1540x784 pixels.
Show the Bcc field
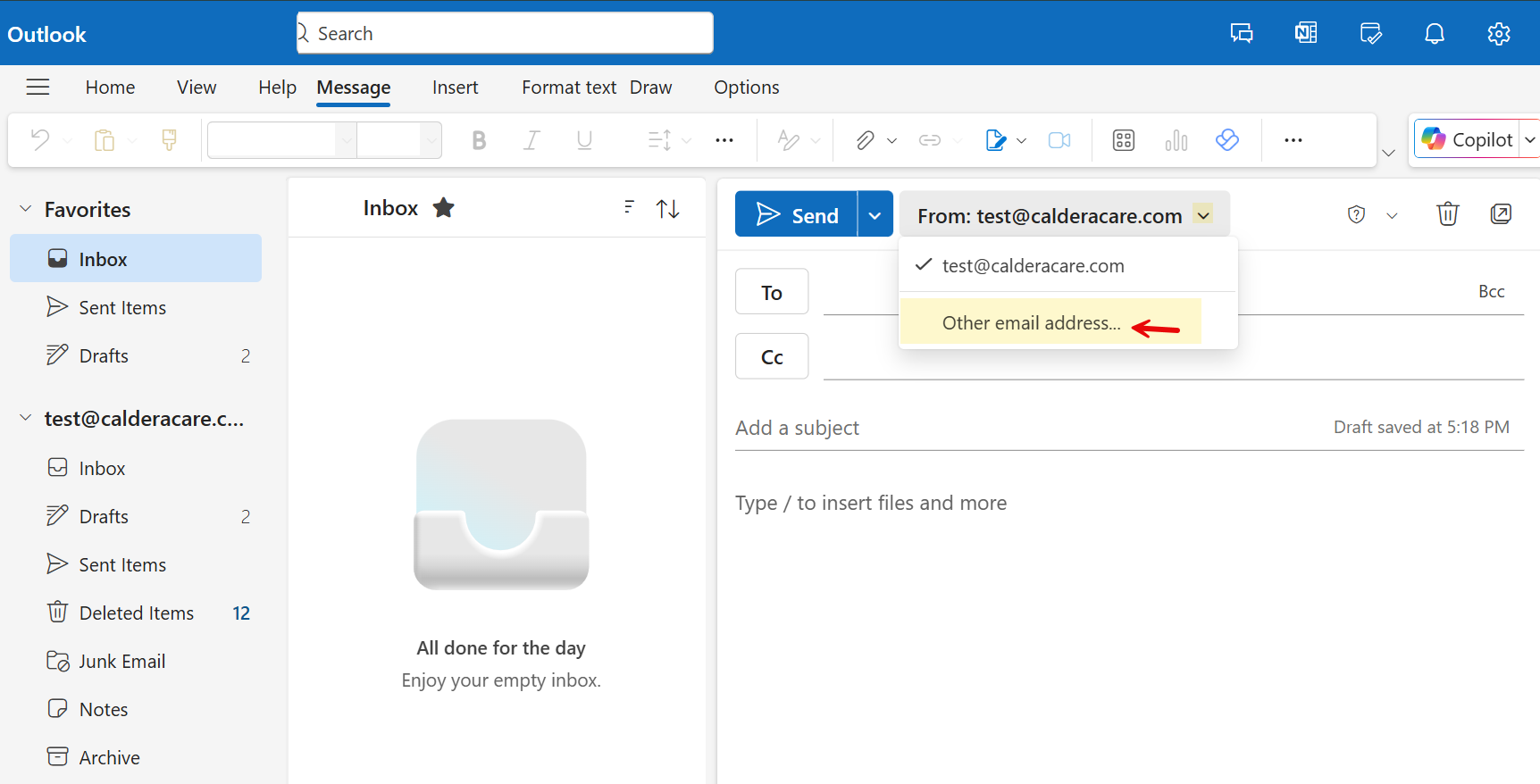[x=1491, y=291]
